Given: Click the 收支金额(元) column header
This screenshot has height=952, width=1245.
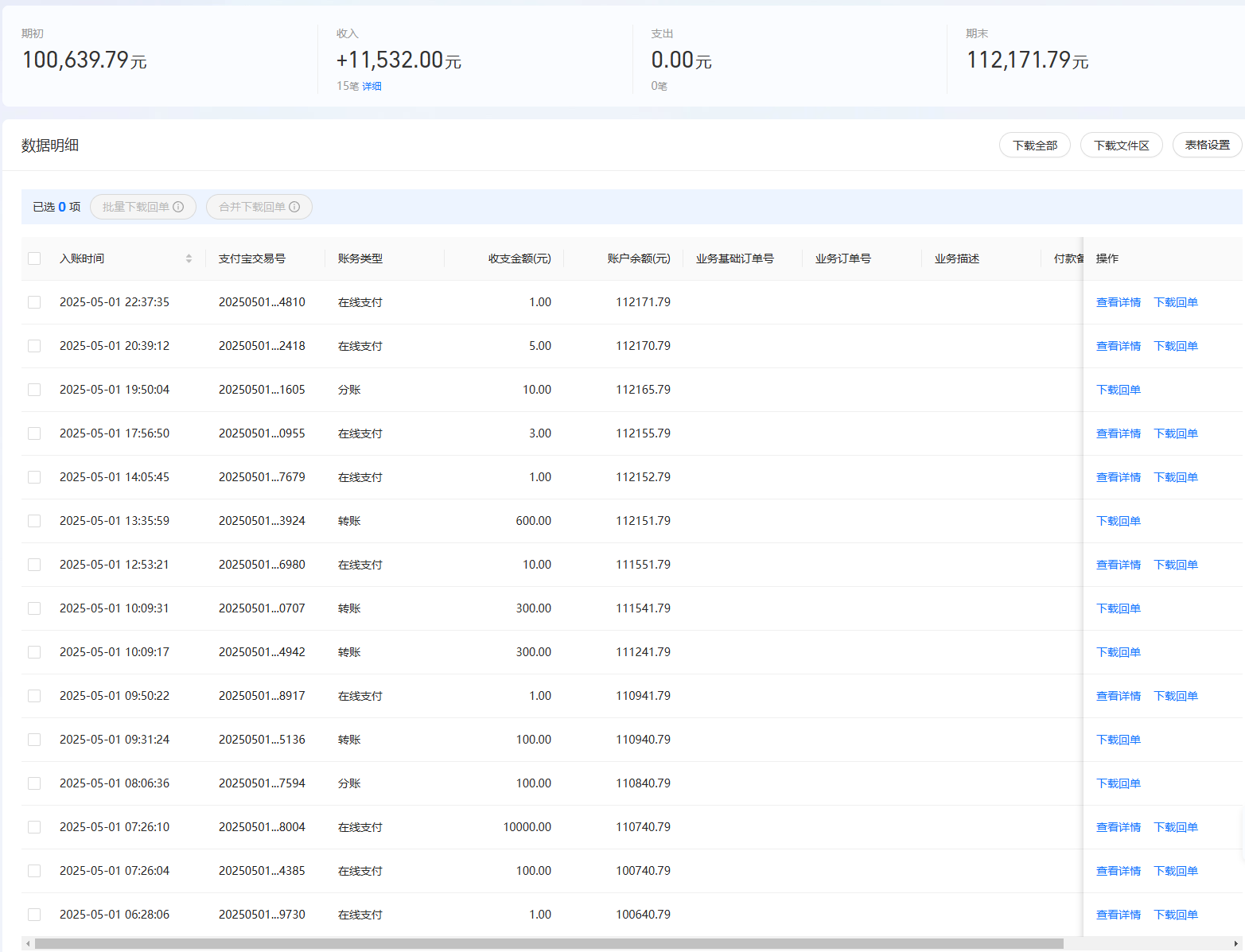Looking at the screenshot, I should click(519, 258).
